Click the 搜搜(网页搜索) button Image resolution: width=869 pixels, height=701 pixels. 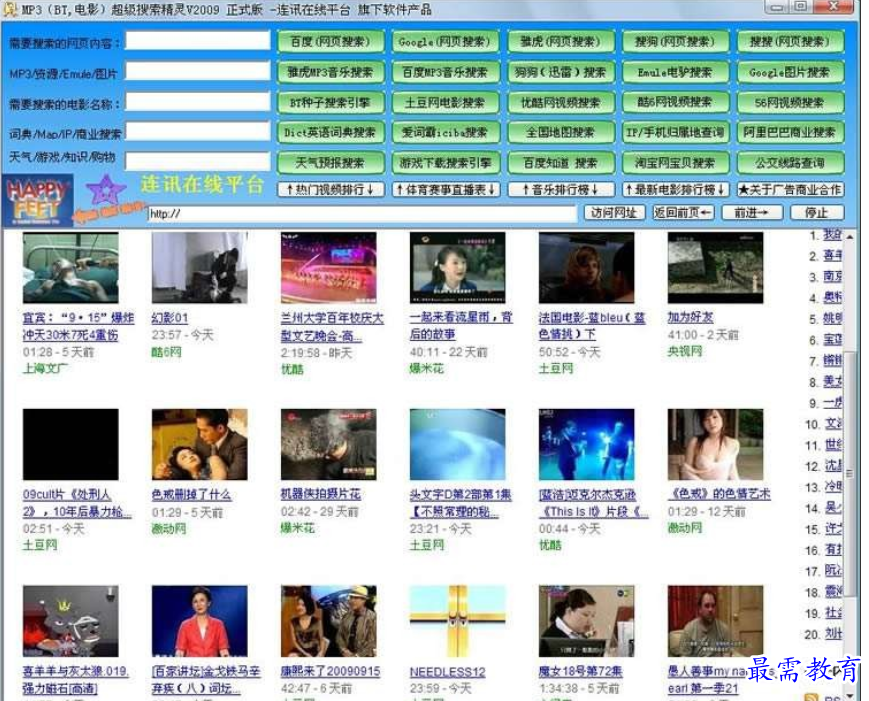(x=790, y=42)
